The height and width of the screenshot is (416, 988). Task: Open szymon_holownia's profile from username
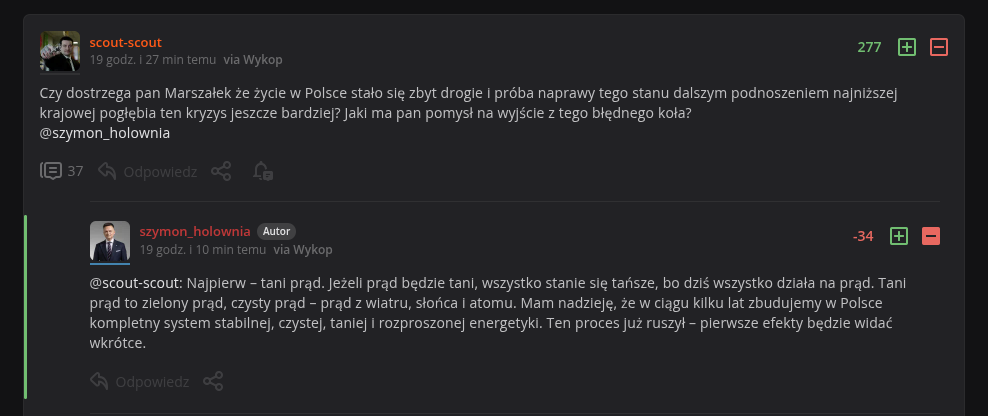click(x=195, y=231)
